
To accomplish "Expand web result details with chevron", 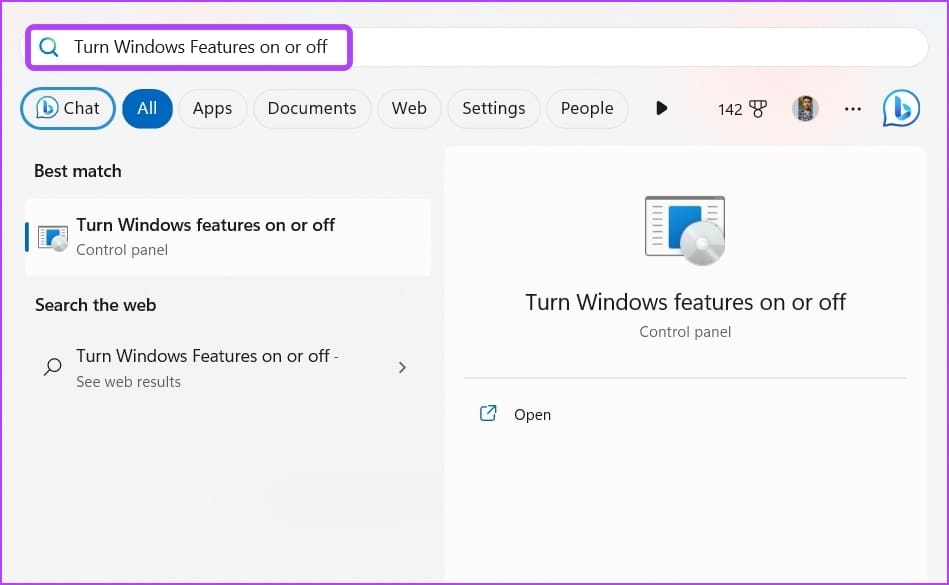I will pyautogui.click(x=402, y=367).
